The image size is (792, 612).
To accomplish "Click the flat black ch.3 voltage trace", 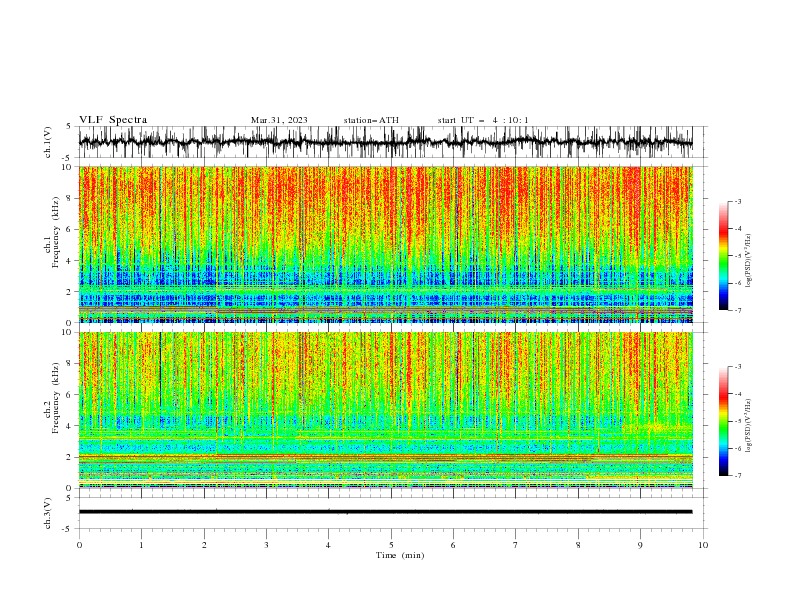I will point(385,512).
